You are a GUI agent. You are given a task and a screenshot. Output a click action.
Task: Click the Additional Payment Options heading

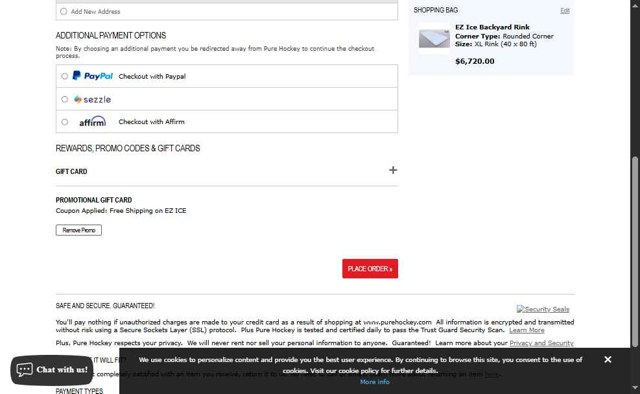click(111, 36)
